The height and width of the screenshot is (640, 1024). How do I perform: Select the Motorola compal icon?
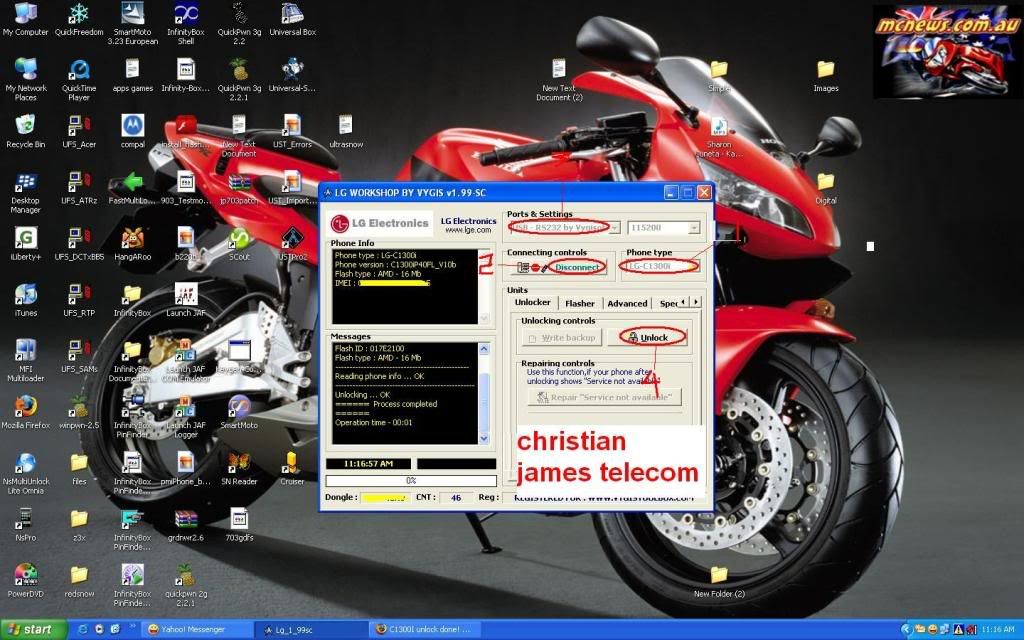[133, 132]
